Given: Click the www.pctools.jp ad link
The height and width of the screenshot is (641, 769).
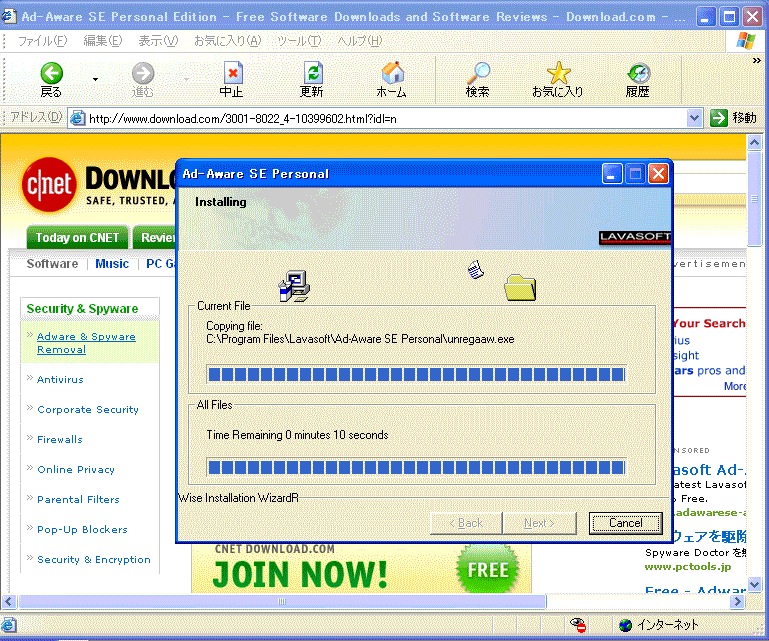Looking at the screenshot, I should tap(688, 567).
